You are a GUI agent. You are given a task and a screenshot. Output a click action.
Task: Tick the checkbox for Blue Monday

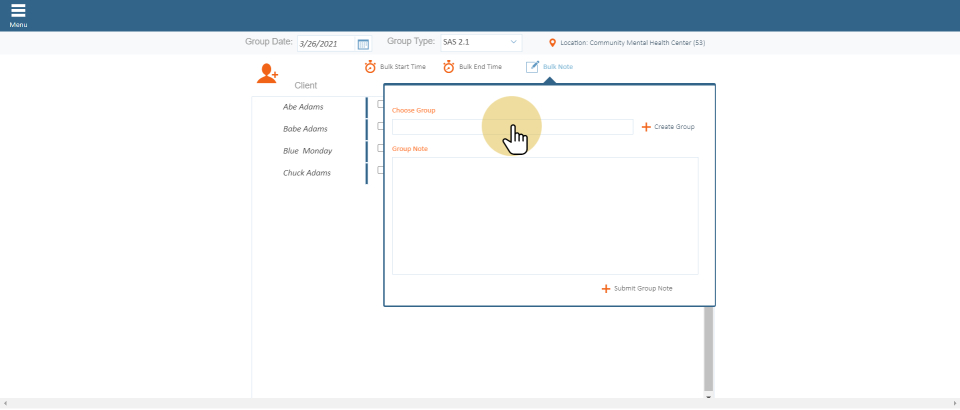[380, 148]
